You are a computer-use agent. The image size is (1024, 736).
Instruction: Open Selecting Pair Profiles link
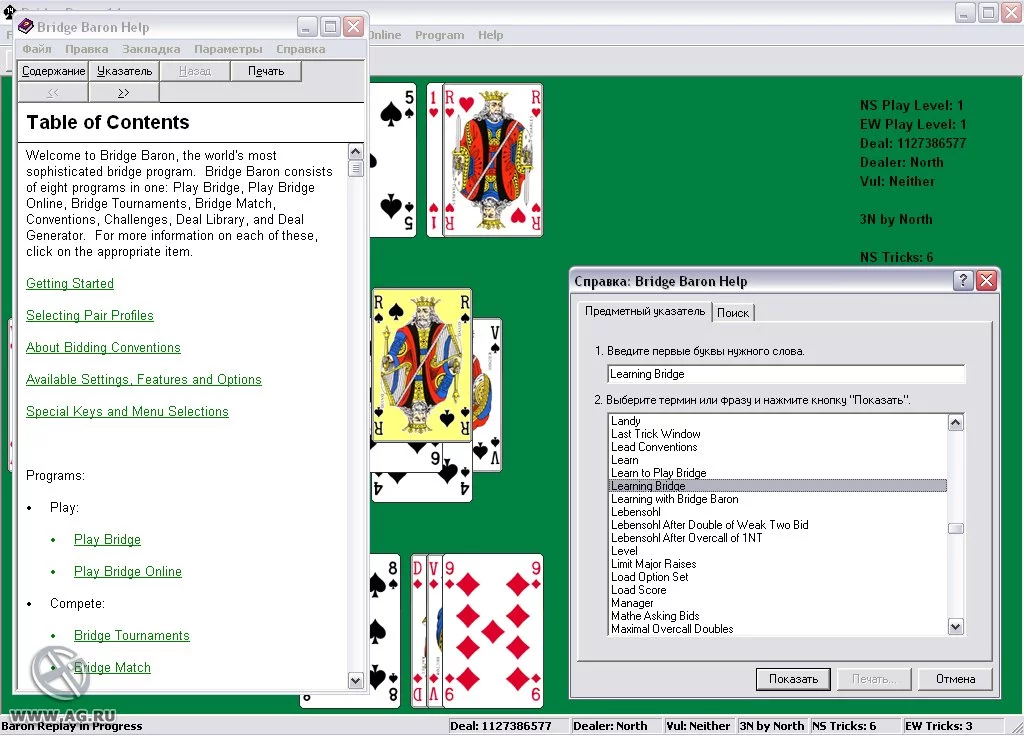coord(89,315)
